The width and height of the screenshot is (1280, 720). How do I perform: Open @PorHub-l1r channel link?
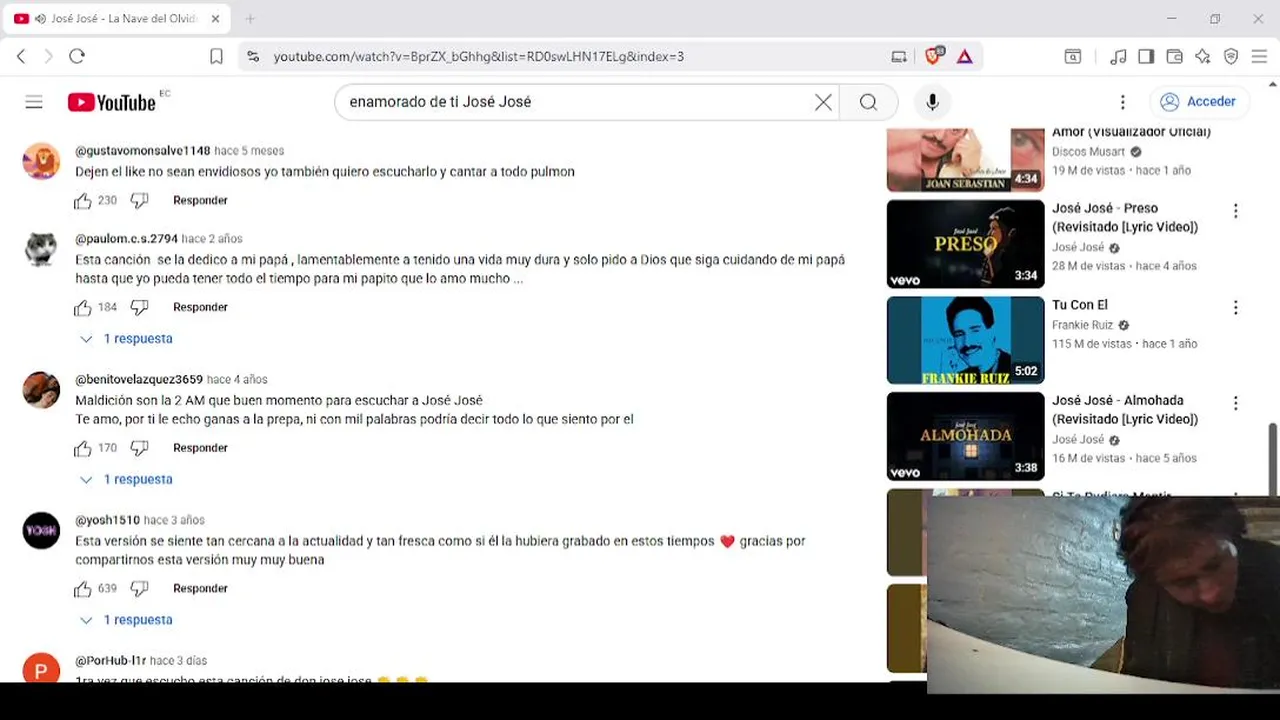tap(111, 661)
